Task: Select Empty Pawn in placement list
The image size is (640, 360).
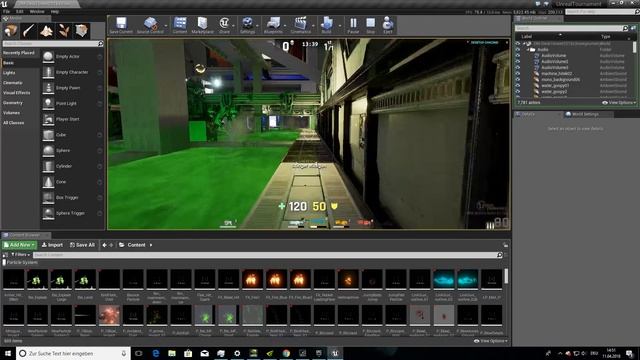Action: [x=72, y=88]
